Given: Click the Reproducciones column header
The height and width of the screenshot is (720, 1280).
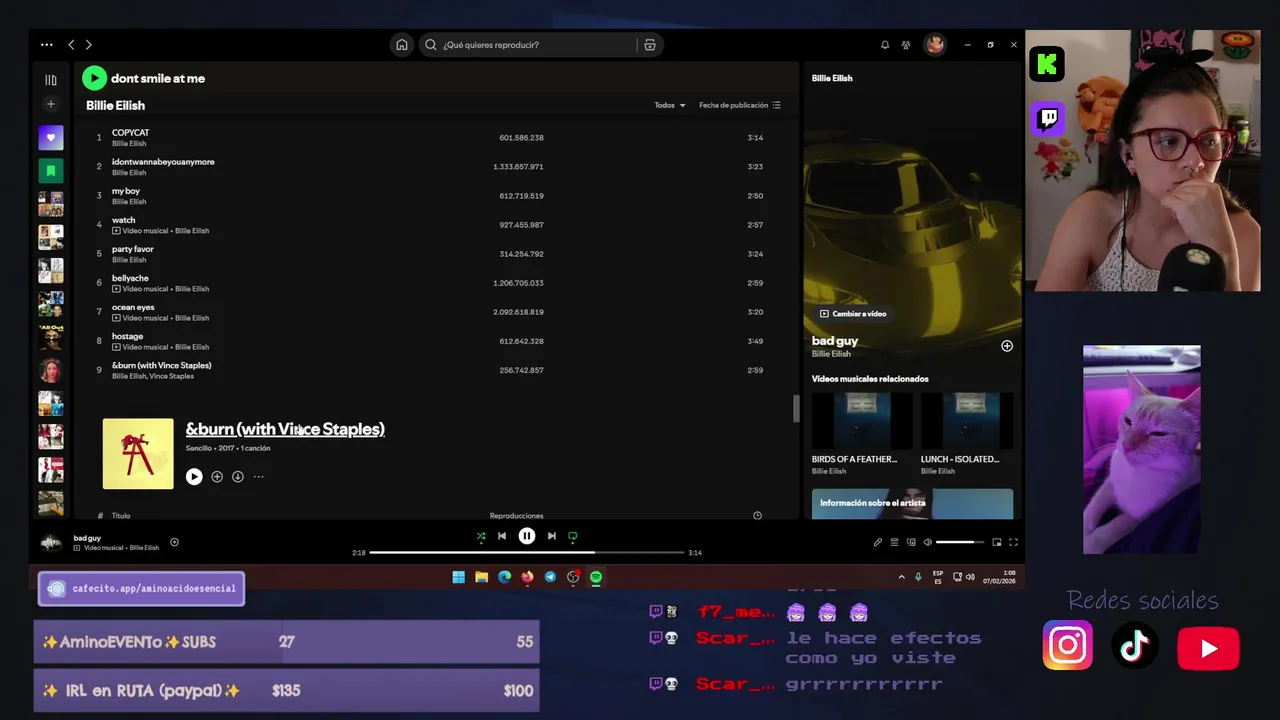Looking at the screenshot, I should pos(516,516).
